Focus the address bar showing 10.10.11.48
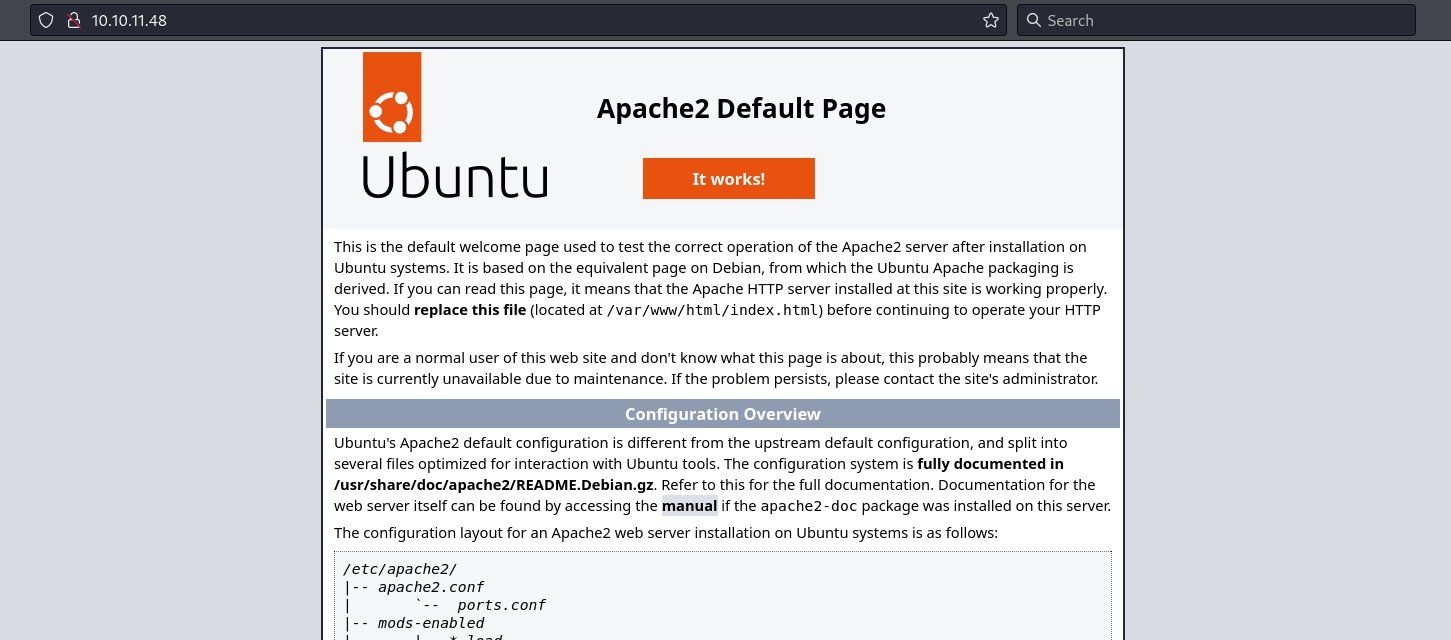Image resolution: width=1451 pixels, height=640 pixels. click(x=500, y=20)
